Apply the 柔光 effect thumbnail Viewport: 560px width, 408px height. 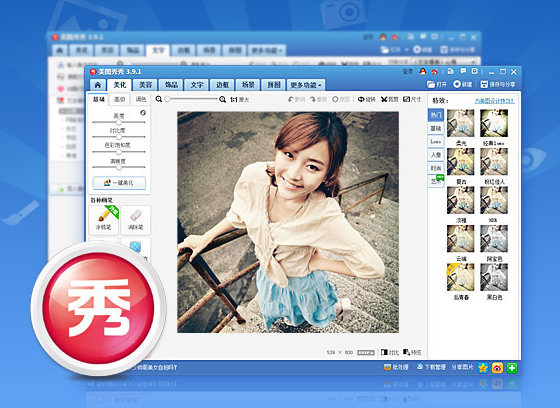point(461,123)
